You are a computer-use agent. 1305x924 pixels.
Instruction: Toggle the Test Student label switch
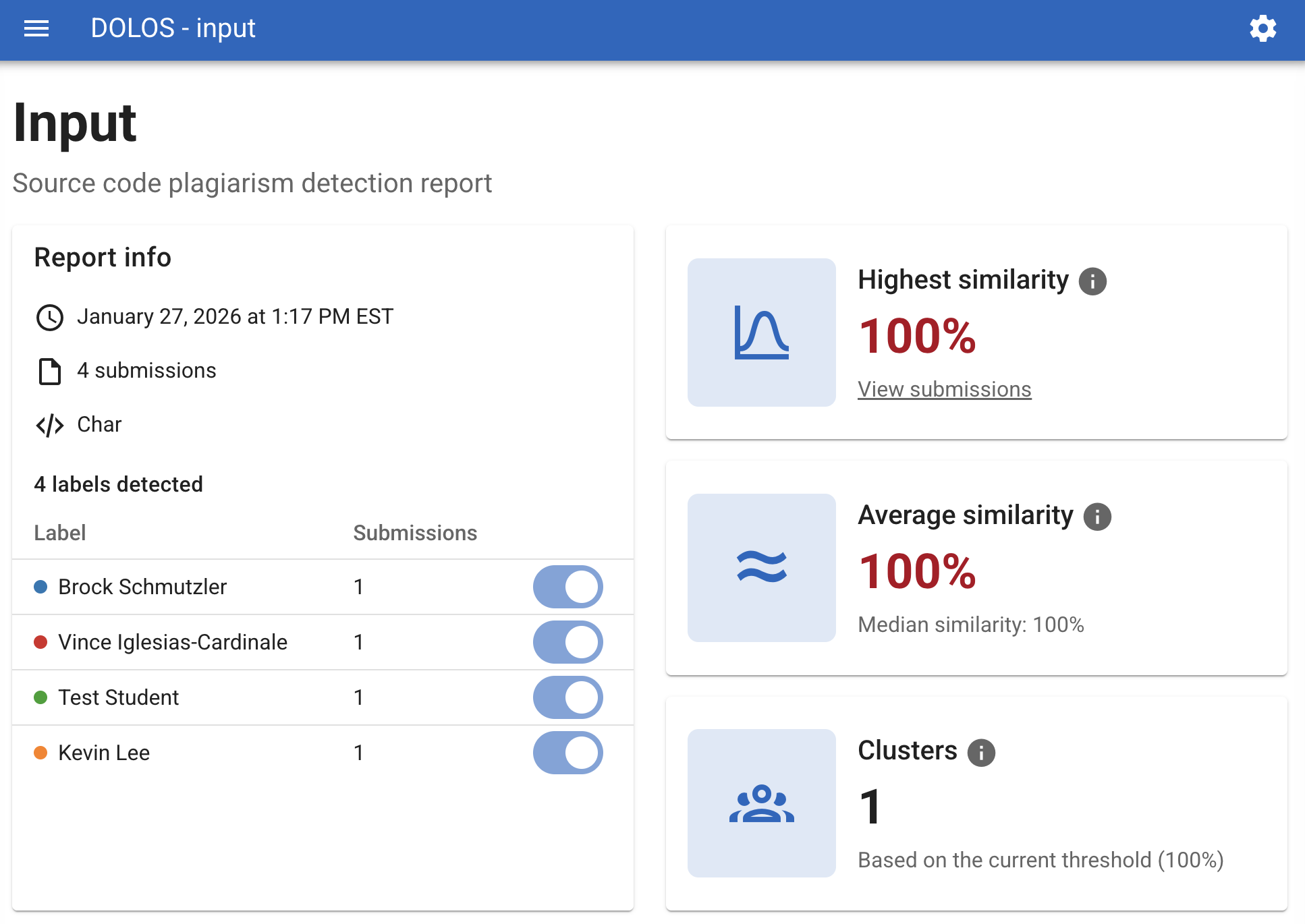pyautogui.click(x=567, y=697)
